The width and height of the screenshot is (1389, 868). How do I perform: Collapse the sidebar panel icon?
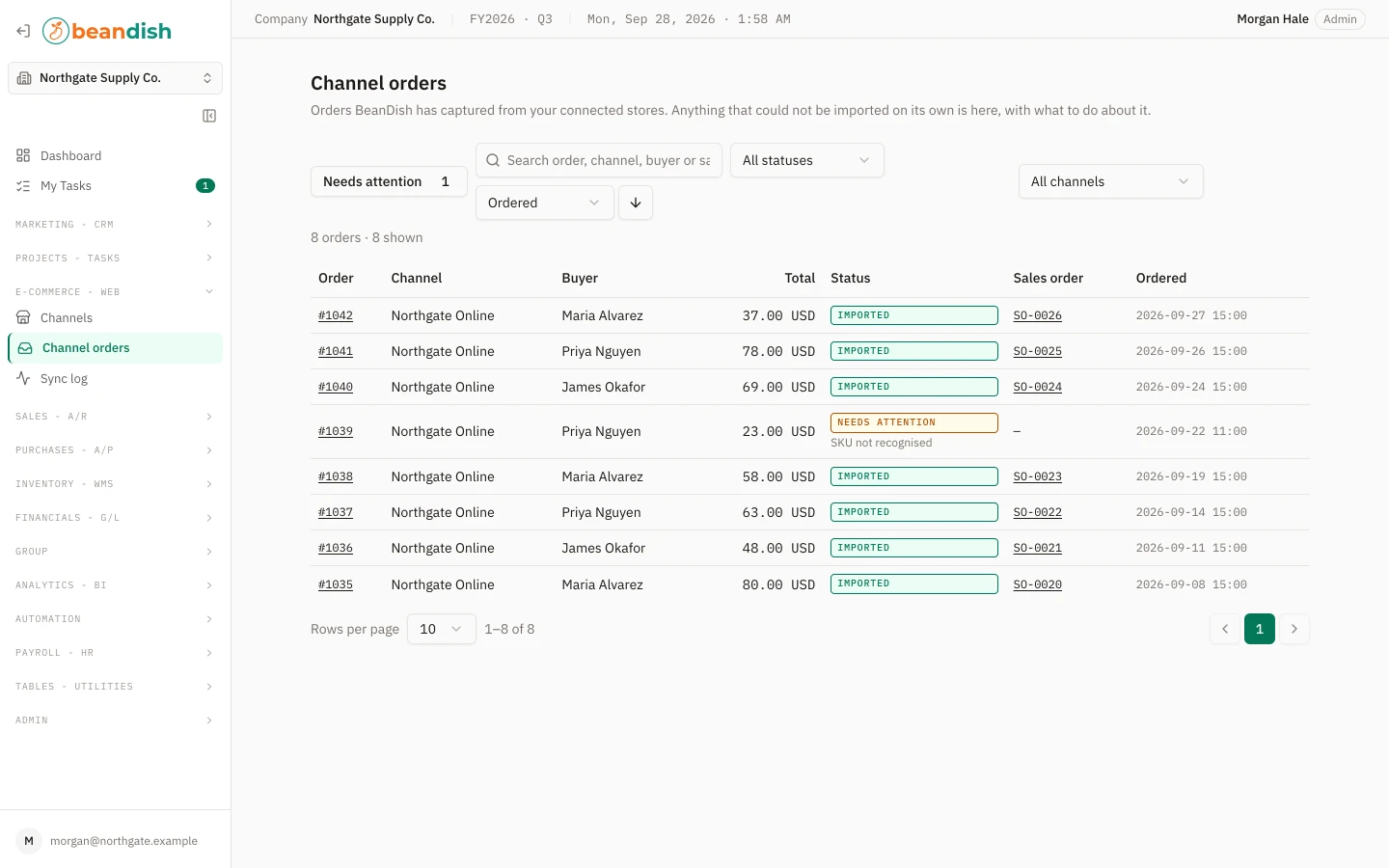click(x=209, y=116)
